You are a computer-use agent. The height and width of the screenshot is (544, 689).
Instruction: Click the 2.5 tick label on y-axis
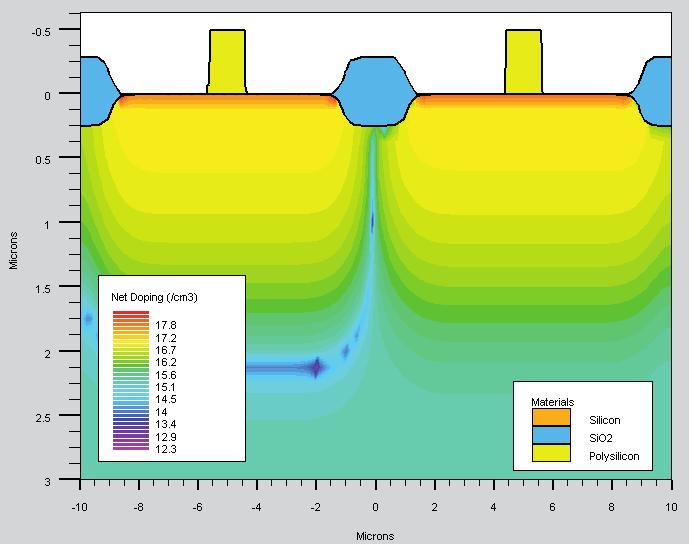43,417
